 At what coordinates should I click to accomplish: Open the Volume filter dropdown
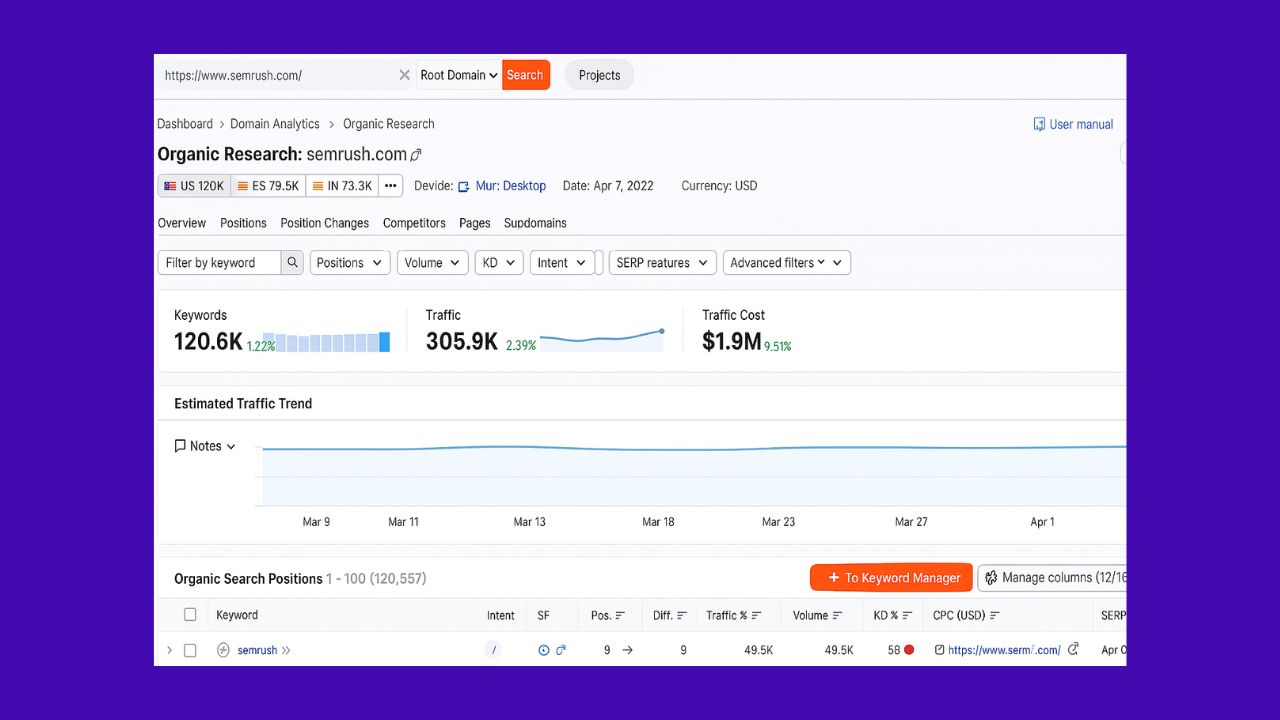point(432,263)
